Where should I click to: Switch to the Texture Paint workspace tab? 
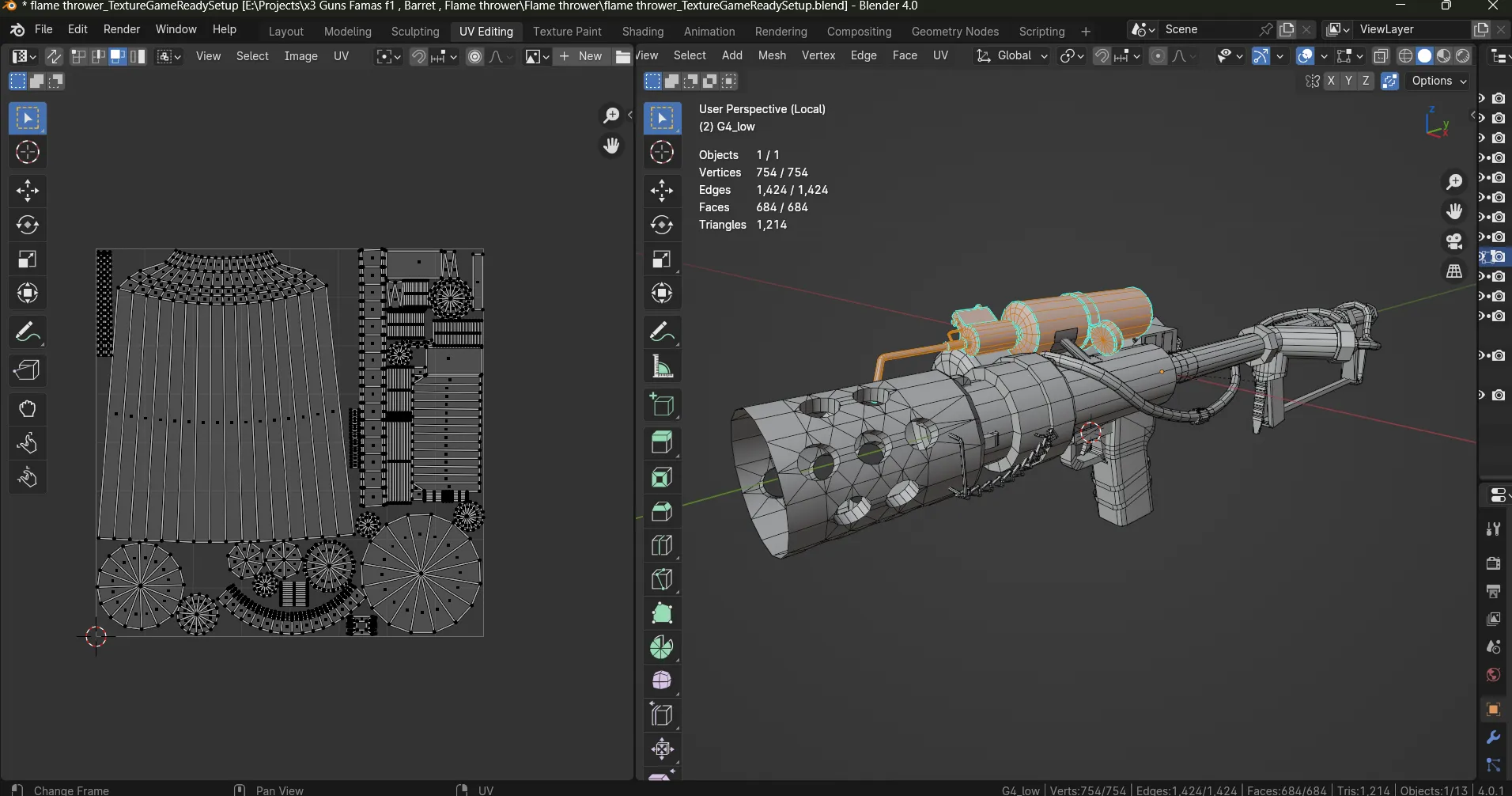pyautogui.click(x=567, y=32)
